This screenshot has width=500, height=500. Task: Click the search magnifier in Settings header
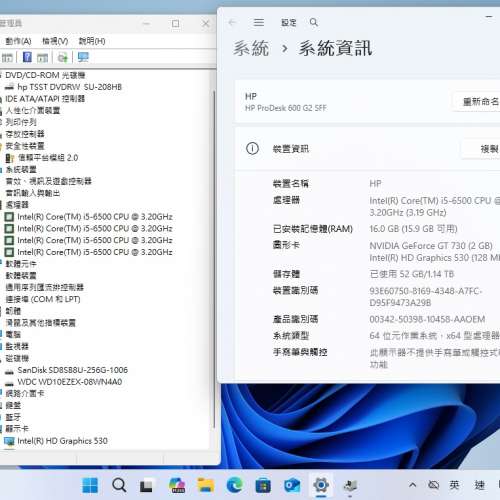(x=313, y=22)
